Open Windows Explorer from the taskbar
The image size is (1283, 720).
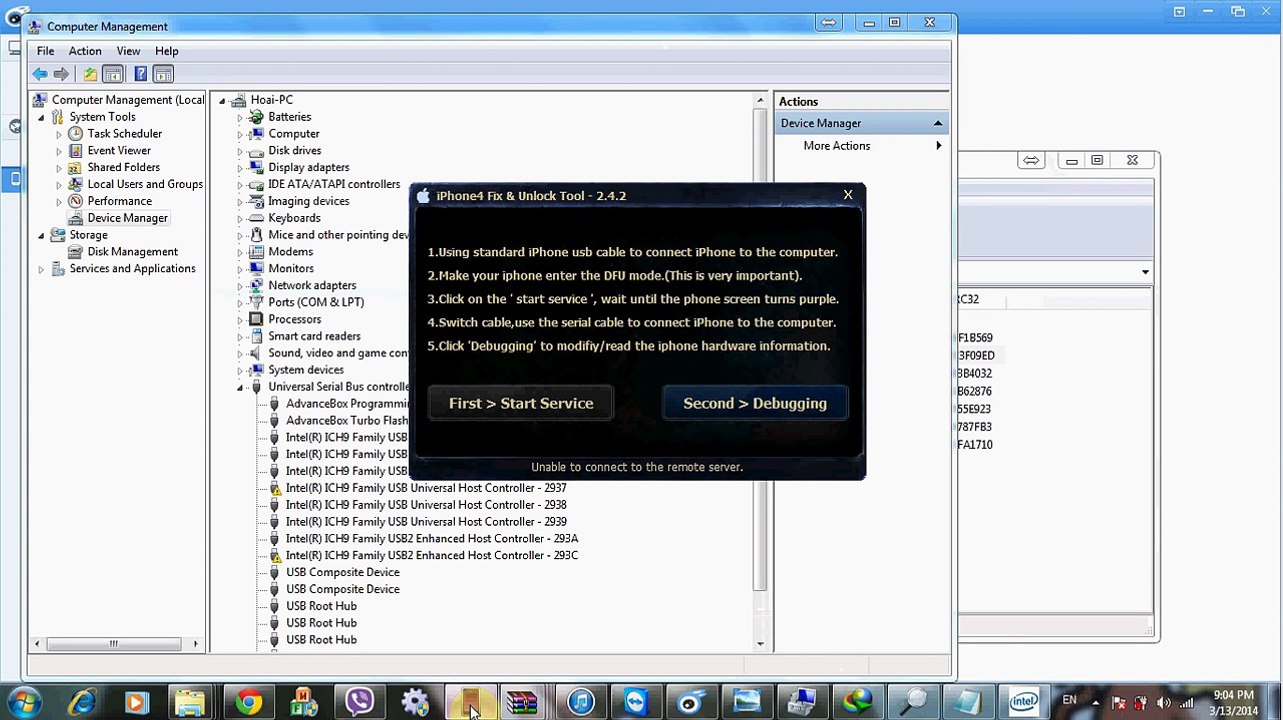(x=190, y=702)
